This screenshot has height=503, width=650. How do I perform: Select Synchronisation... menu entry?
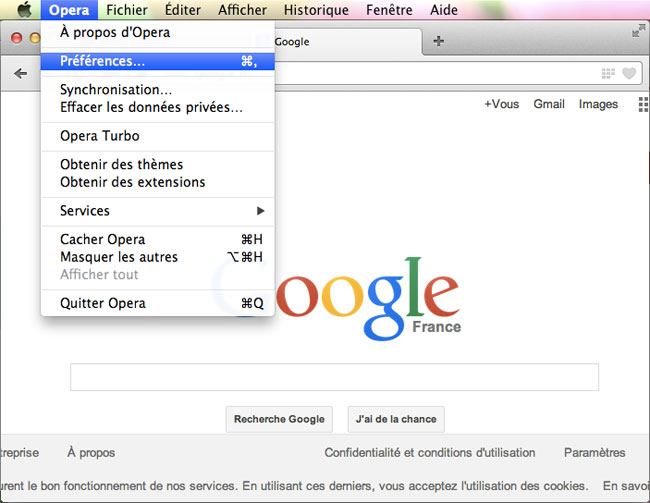pyautogui.click(x=158, y=90)
